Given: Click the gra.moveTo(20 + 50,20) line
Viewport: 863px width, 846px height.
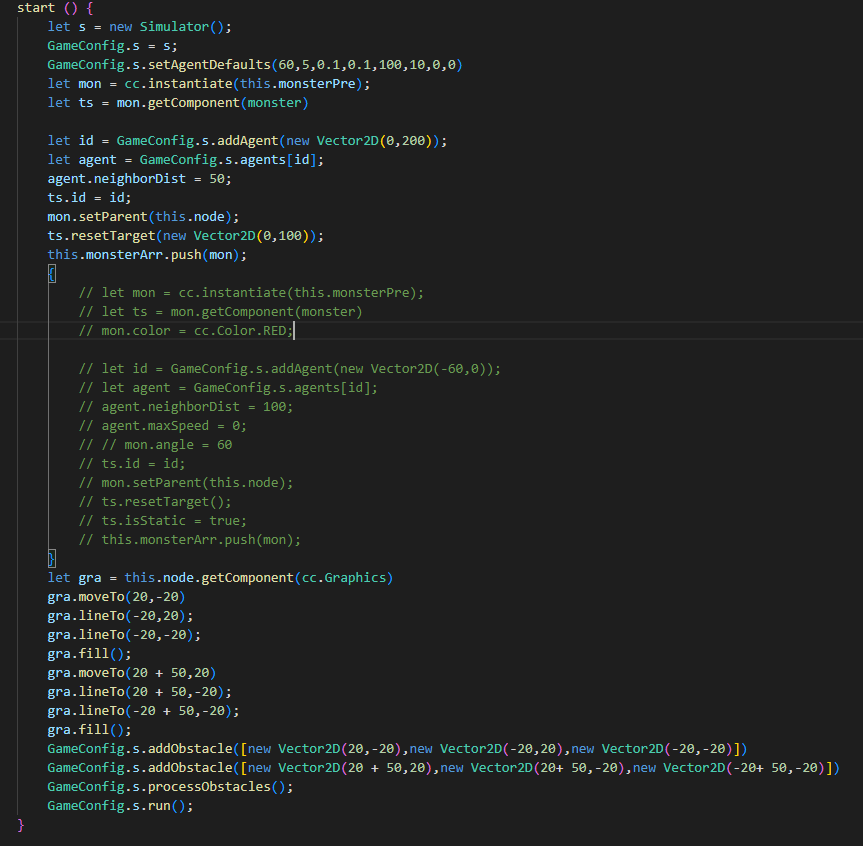Looking at the screenshot, I should (131, 672).
